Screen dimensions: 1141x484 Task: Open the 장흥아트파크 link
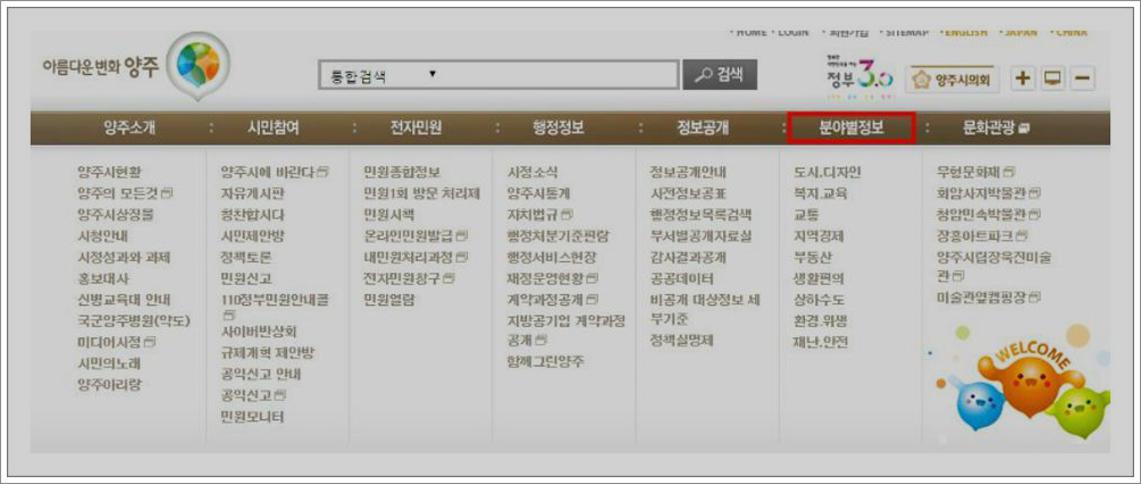976,236
